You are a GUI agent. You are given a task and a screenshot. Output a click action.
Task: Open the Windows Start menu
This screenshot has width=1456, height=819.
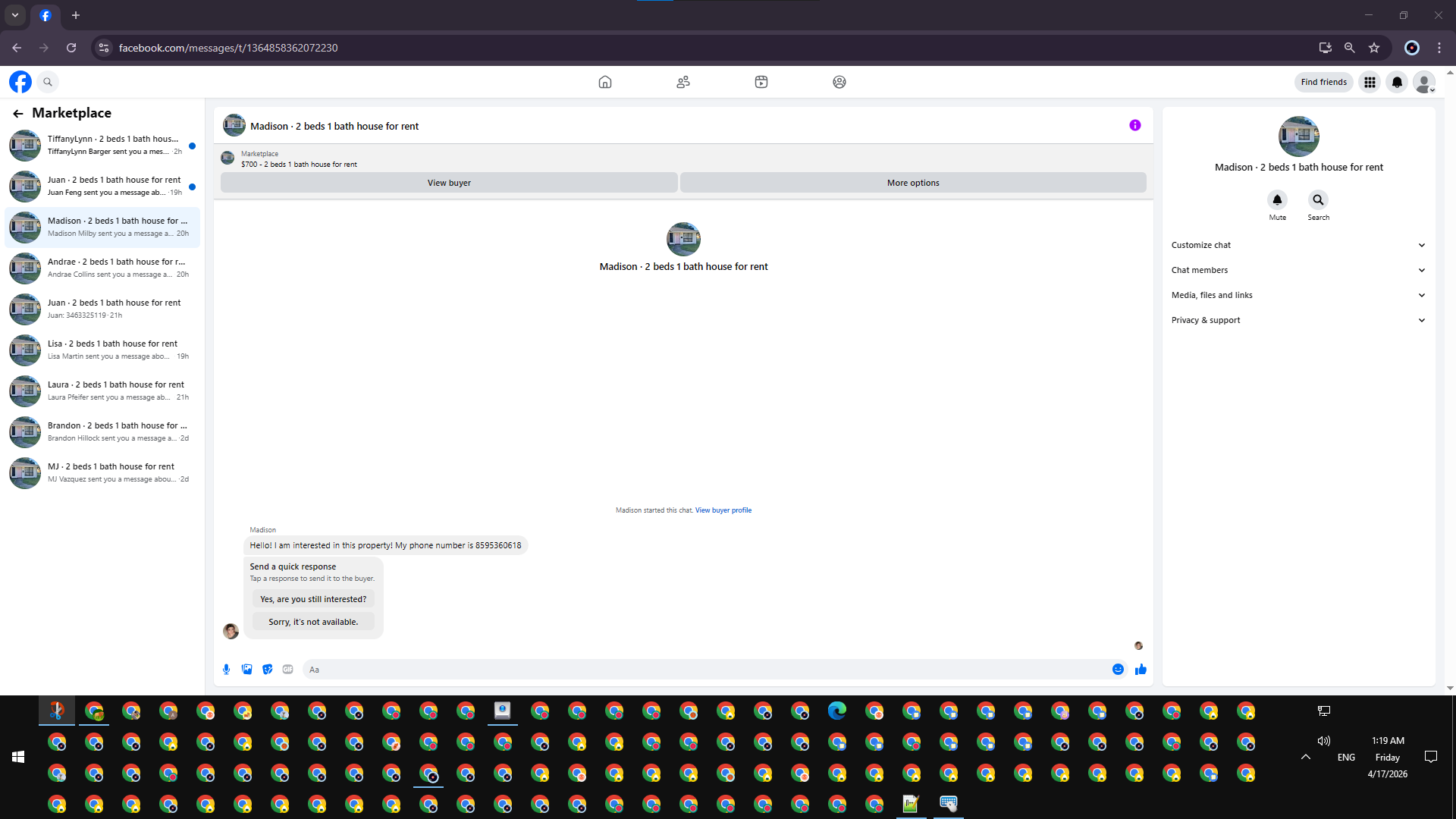18,757
